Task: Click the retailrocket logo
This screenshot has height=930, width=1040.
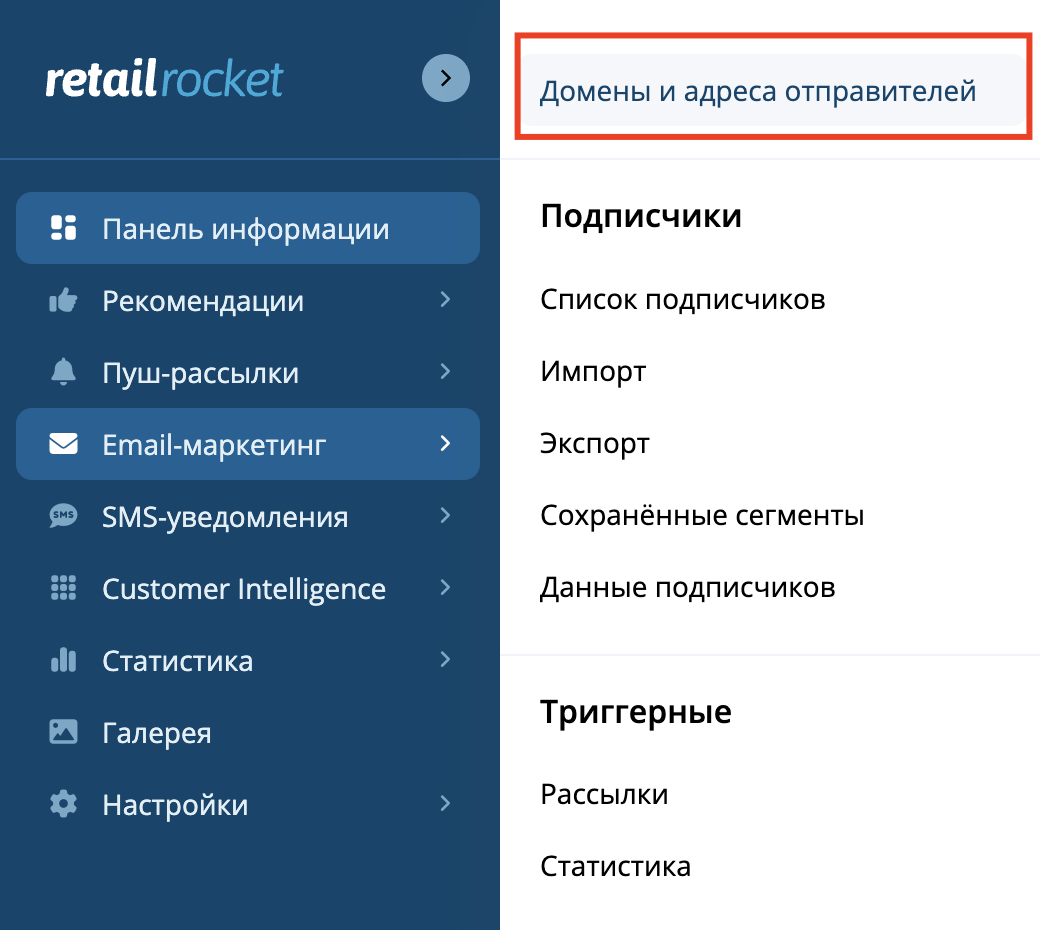Action: pos(164,79)
